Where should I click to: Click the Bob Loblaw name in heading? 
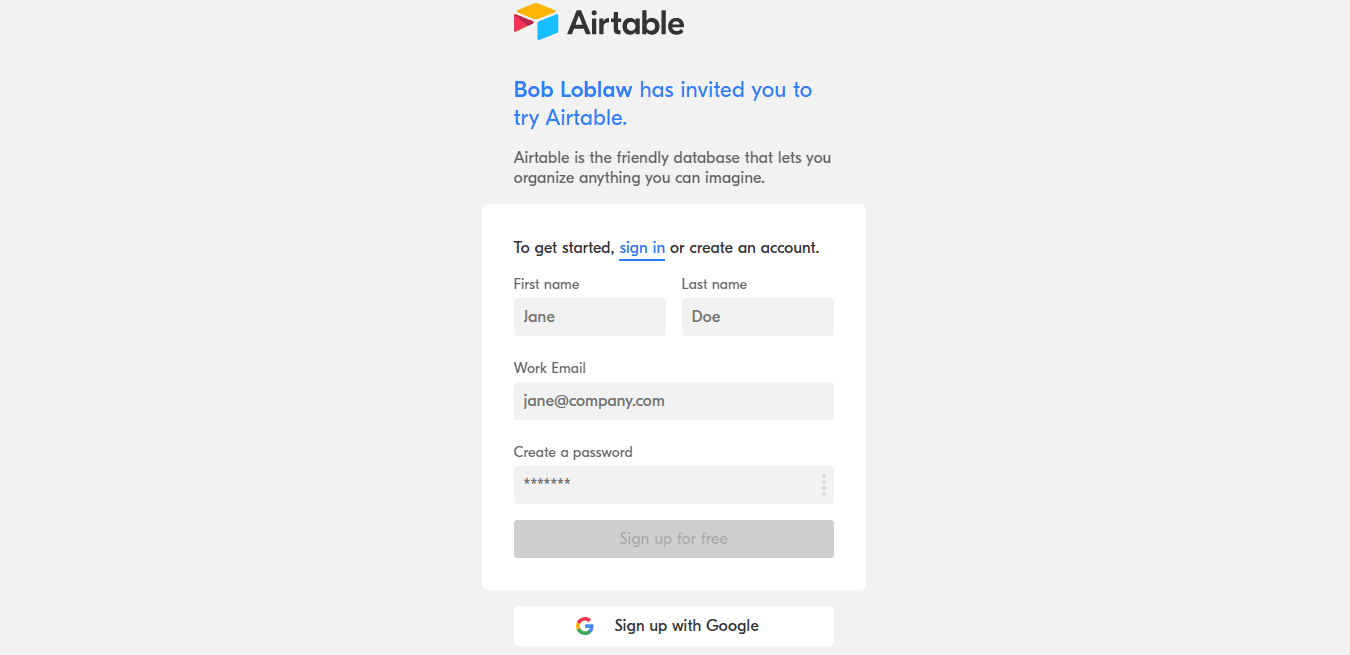573,90
